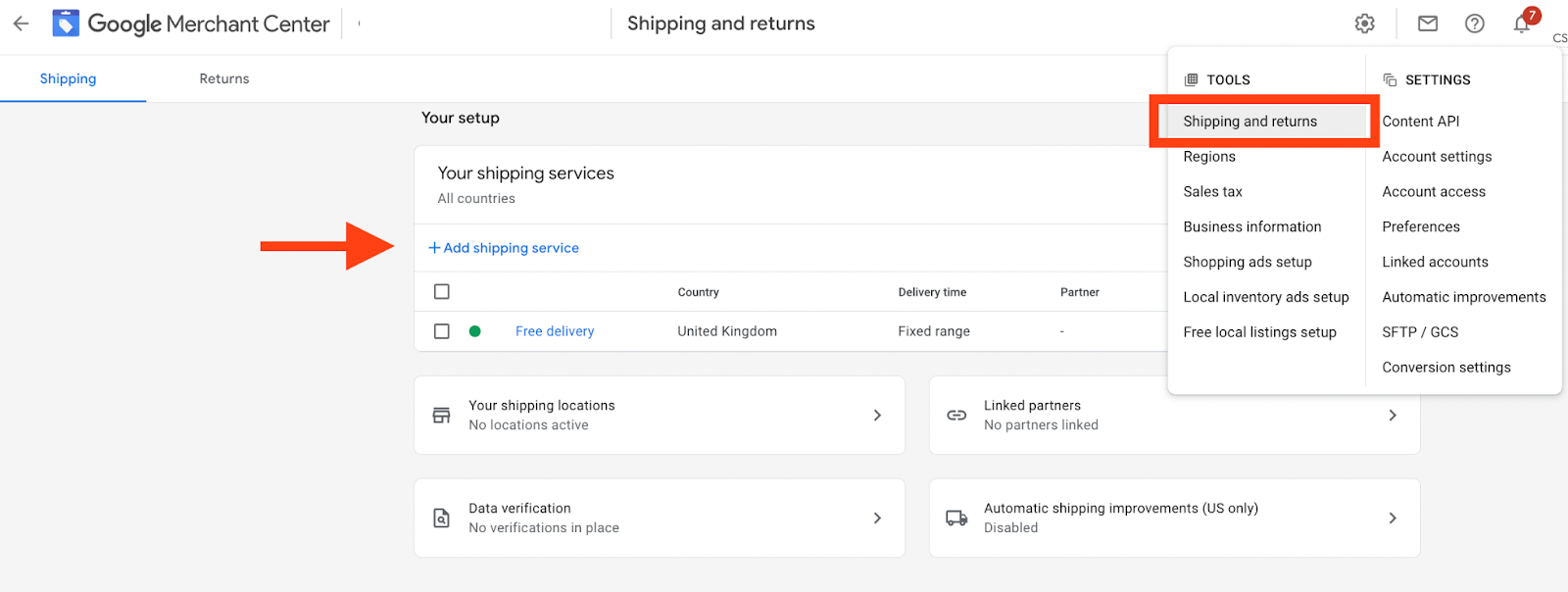Click the Google Merchant Center logo

coord(66,24)
